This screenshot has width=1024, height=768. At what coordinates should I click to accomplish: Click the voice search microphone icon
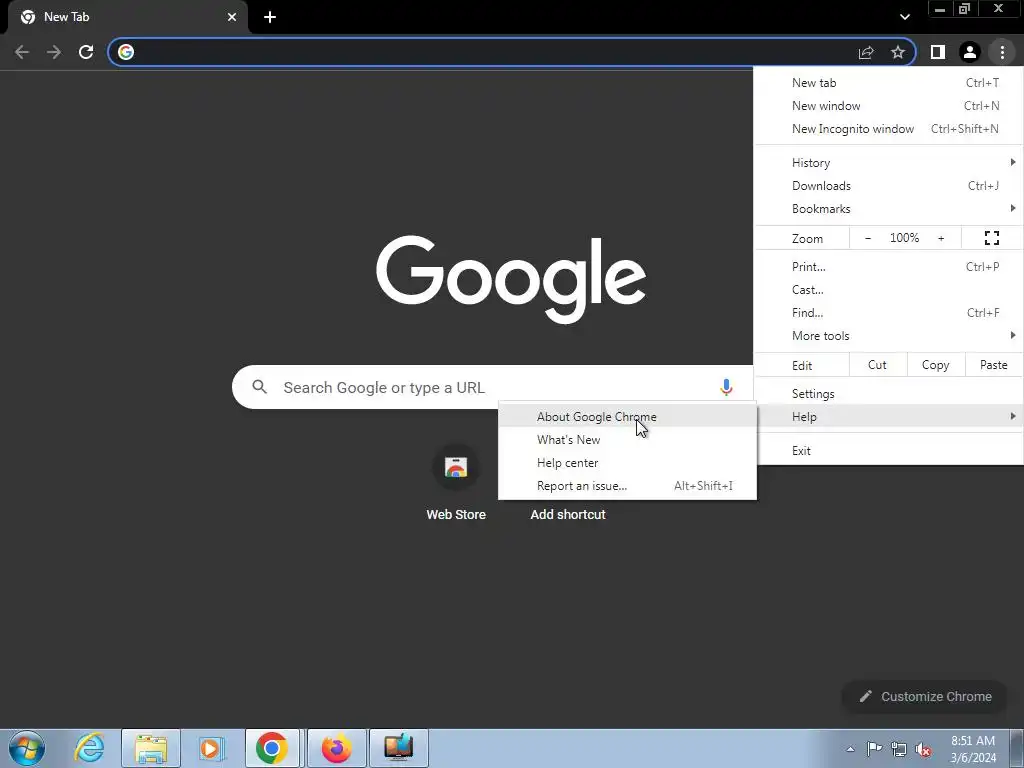pyautogui.click(x=726, y=387)
